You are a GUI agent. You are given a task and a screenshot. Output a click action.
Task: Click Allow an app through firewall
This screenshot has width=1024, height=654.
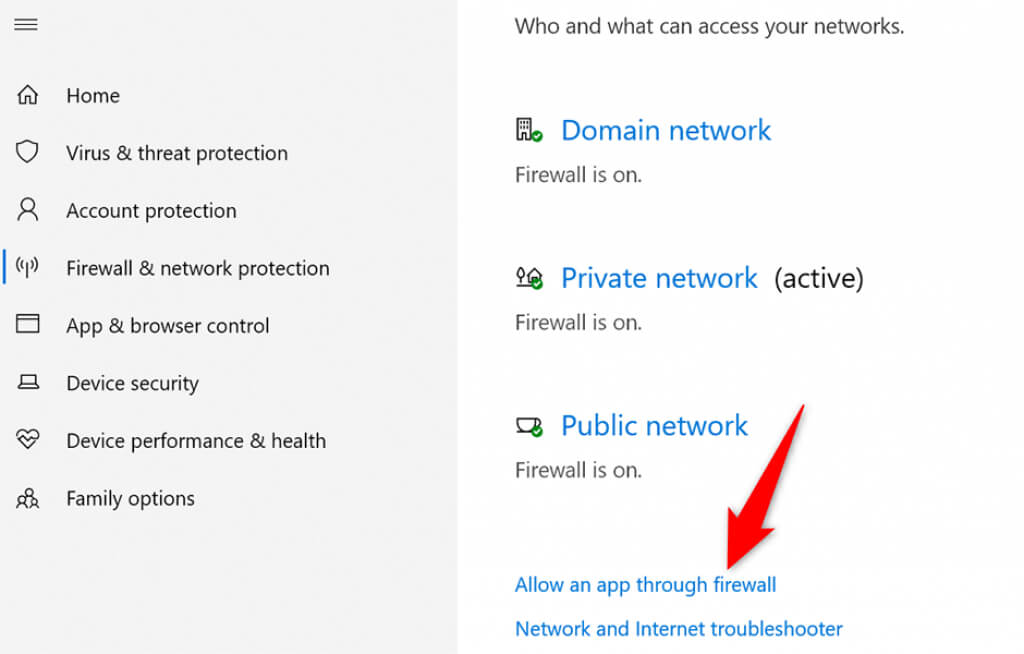pyautogui.click(x=645, y=585)
